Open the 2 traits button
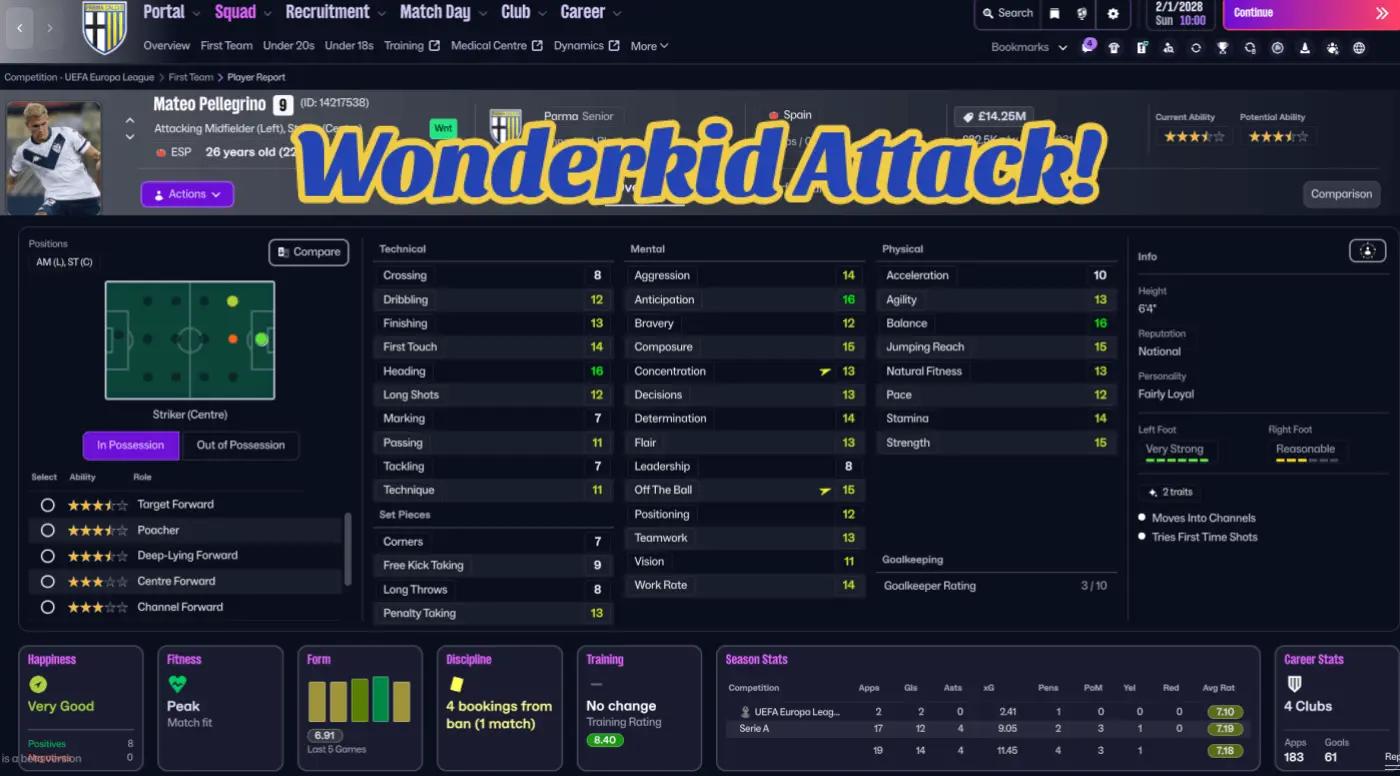 click(x=1170, y=492)
